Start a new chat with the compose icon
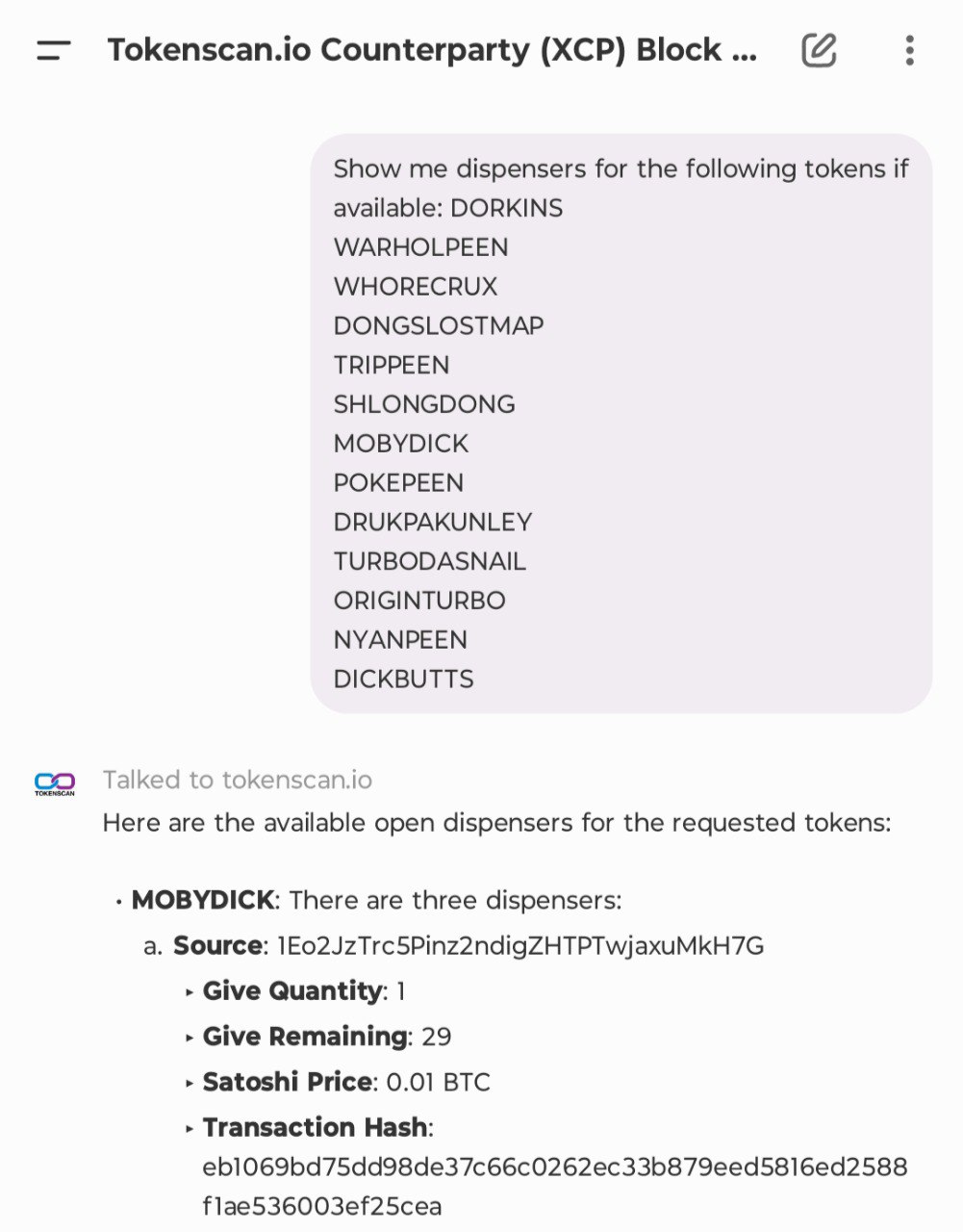Image resolution: width=963 pixels, height=1232 pixels. click(x=819, y=50)
